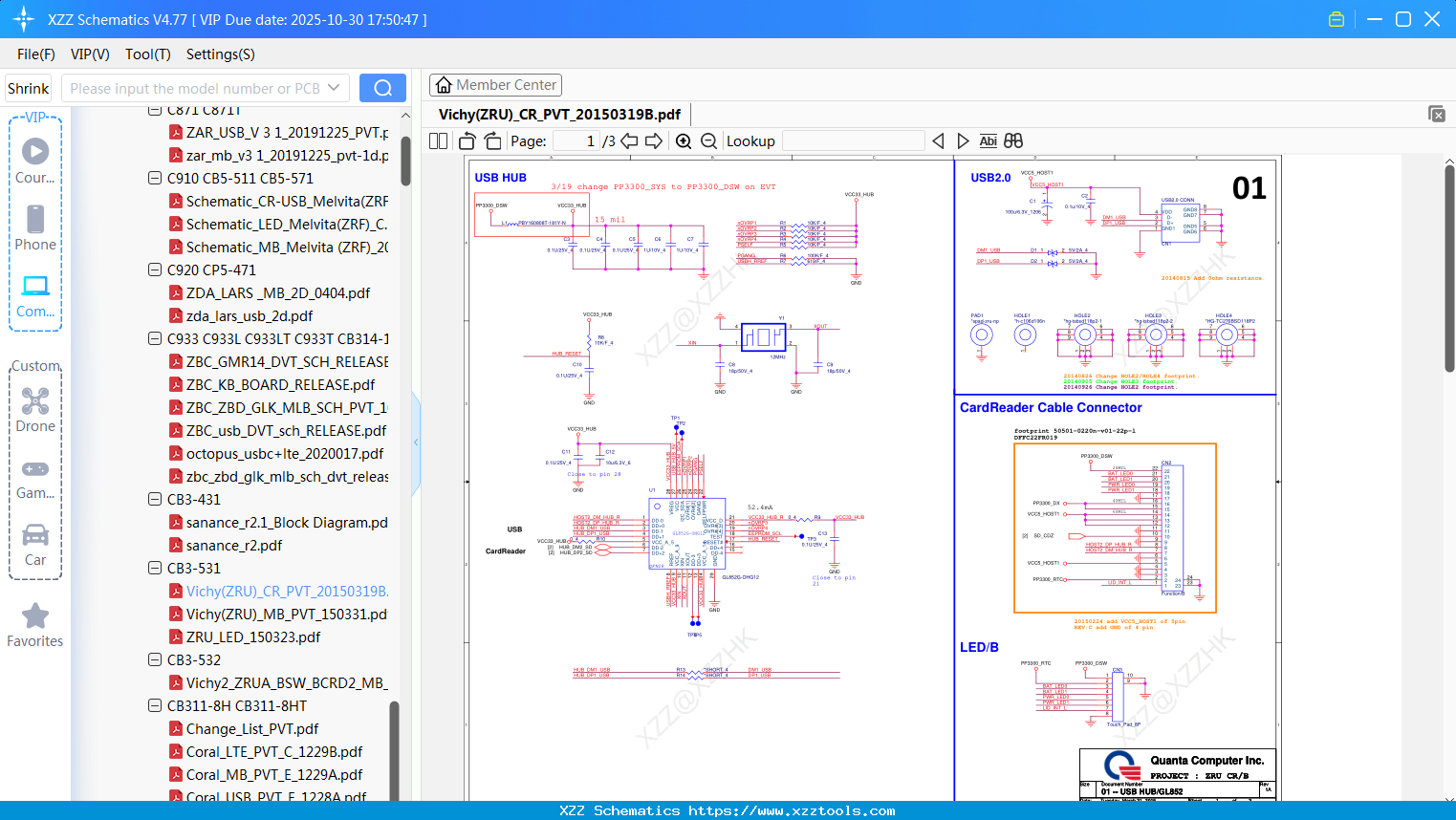Click the binoculars search icon

tap(1013, 141)
